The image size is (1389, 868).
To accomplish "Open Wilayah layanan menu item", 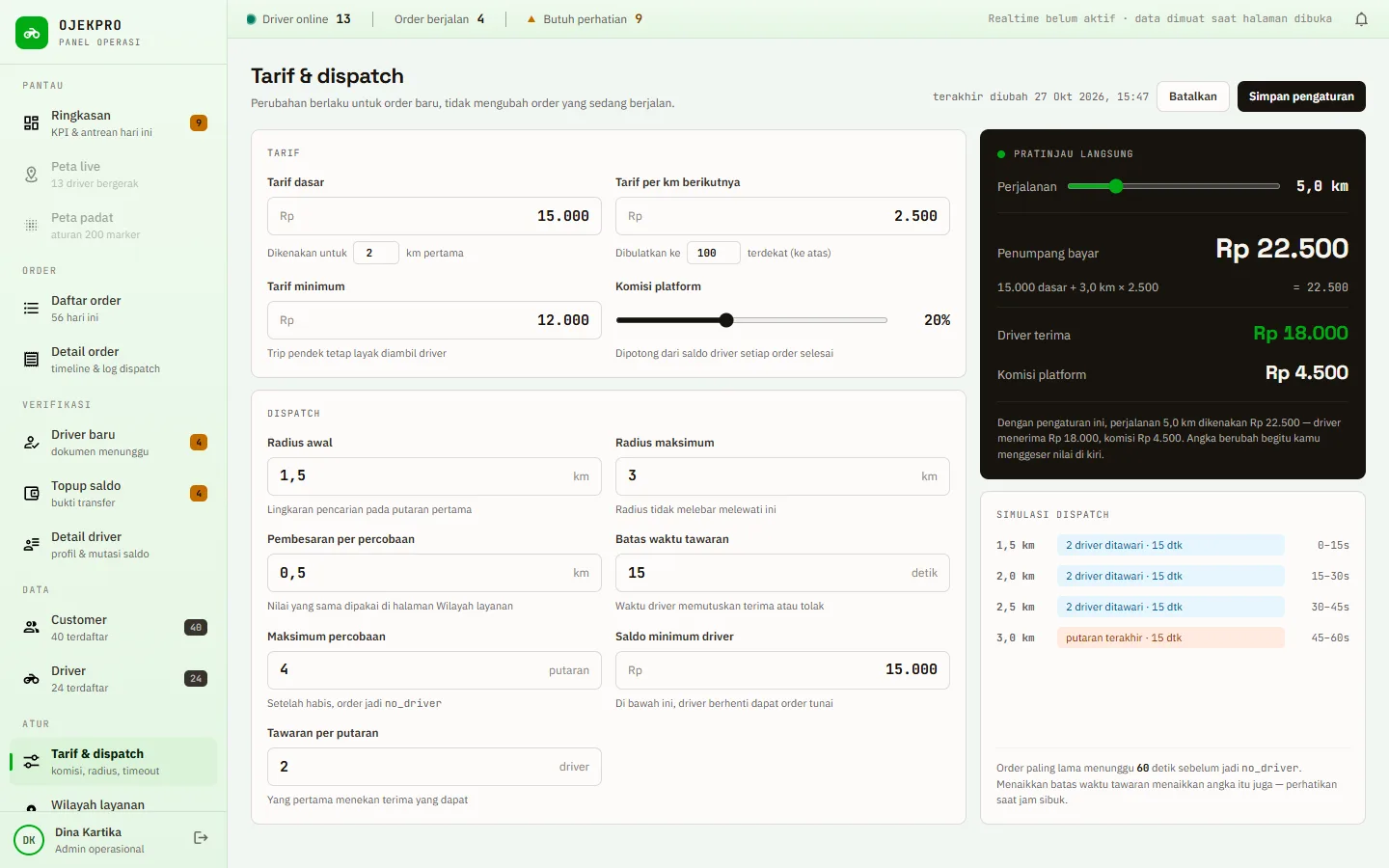I will click(114, 802).
